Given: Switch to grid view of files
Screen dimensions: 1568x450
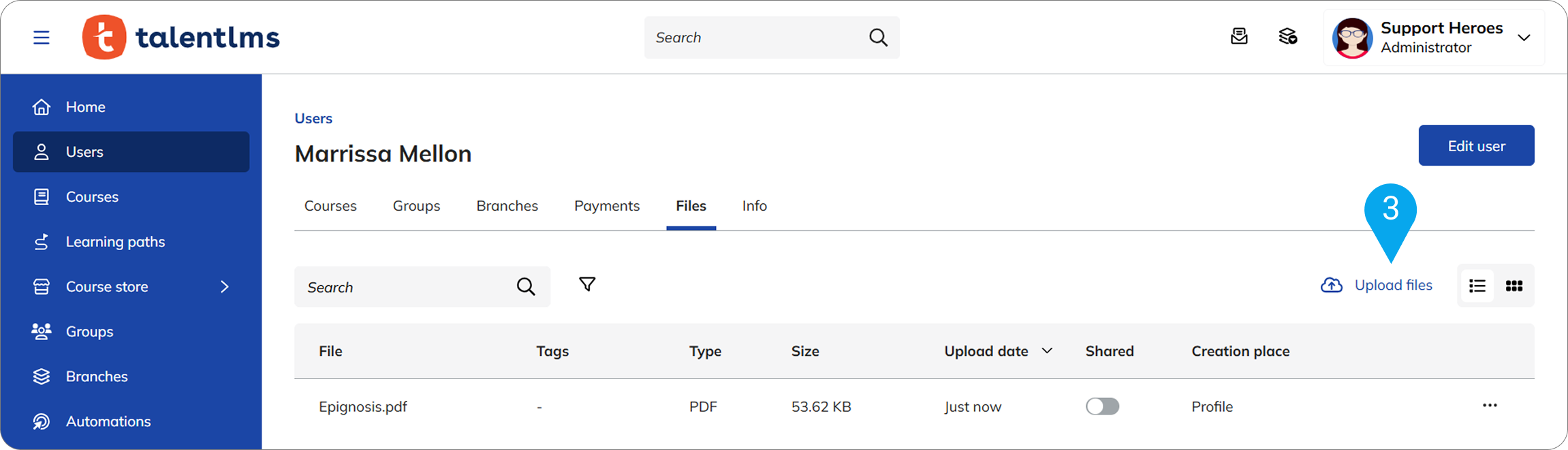Looking at the screenshot, I should 1514,286.
